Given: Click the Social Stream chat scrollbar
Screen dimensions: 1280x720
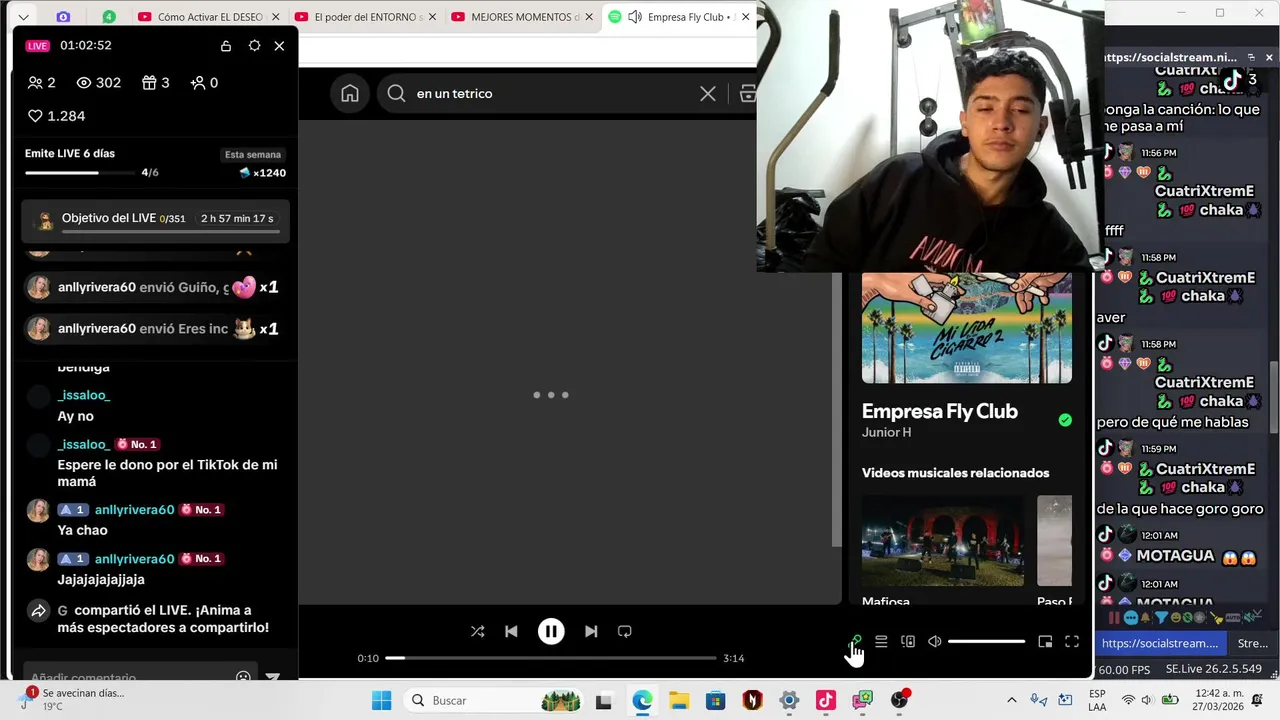Looking at the screenshot, I should point(1274,397).
